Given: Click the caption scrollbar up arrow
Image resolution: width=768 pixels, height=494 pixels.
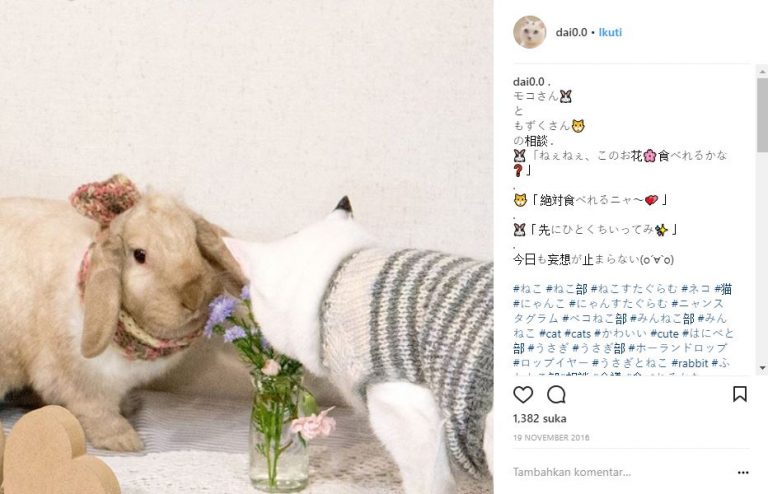Looking at the screenshot, I should point(762,71).
